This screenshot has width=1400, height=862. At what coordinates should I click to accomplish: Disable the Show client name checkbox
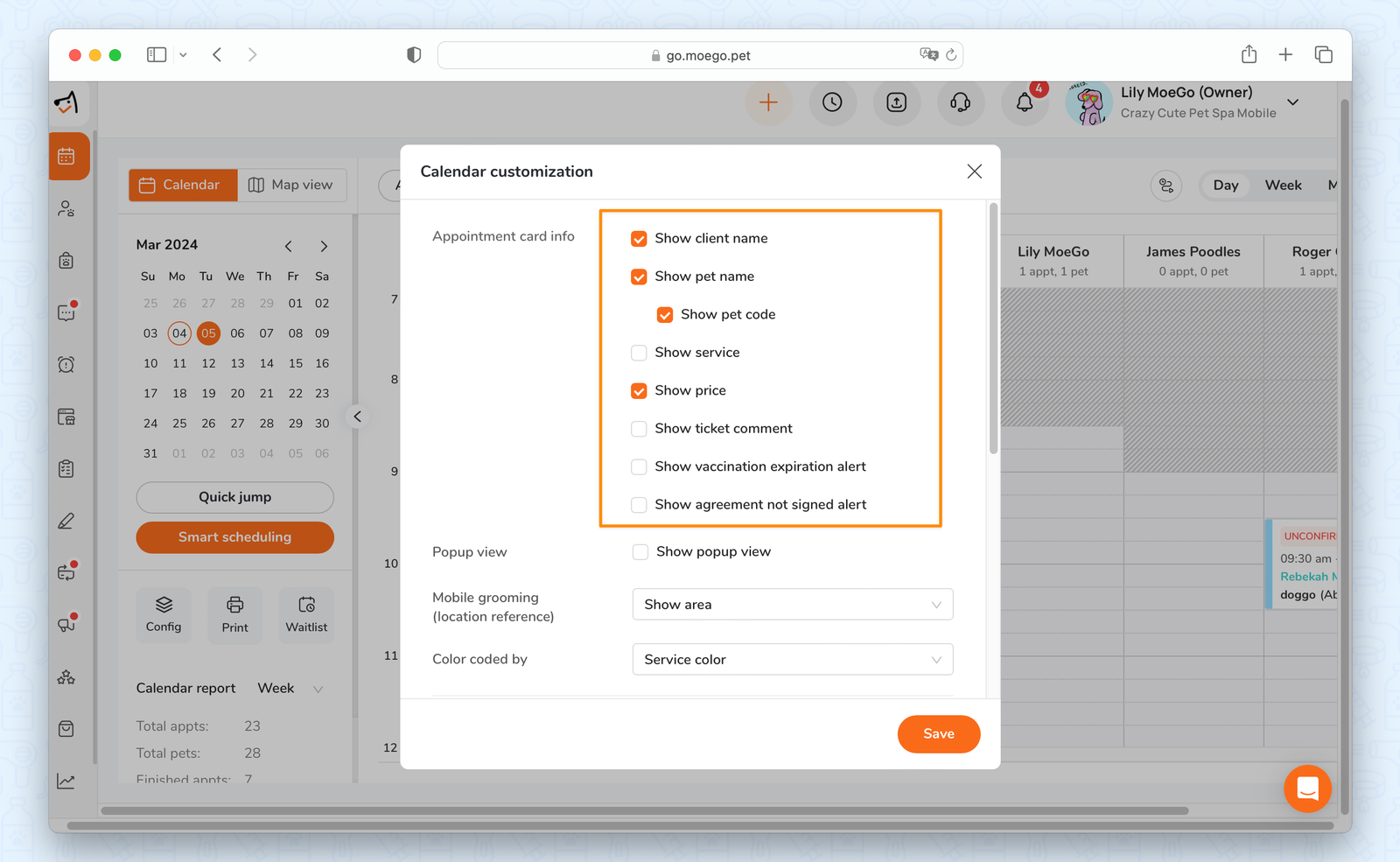[639, 237]
